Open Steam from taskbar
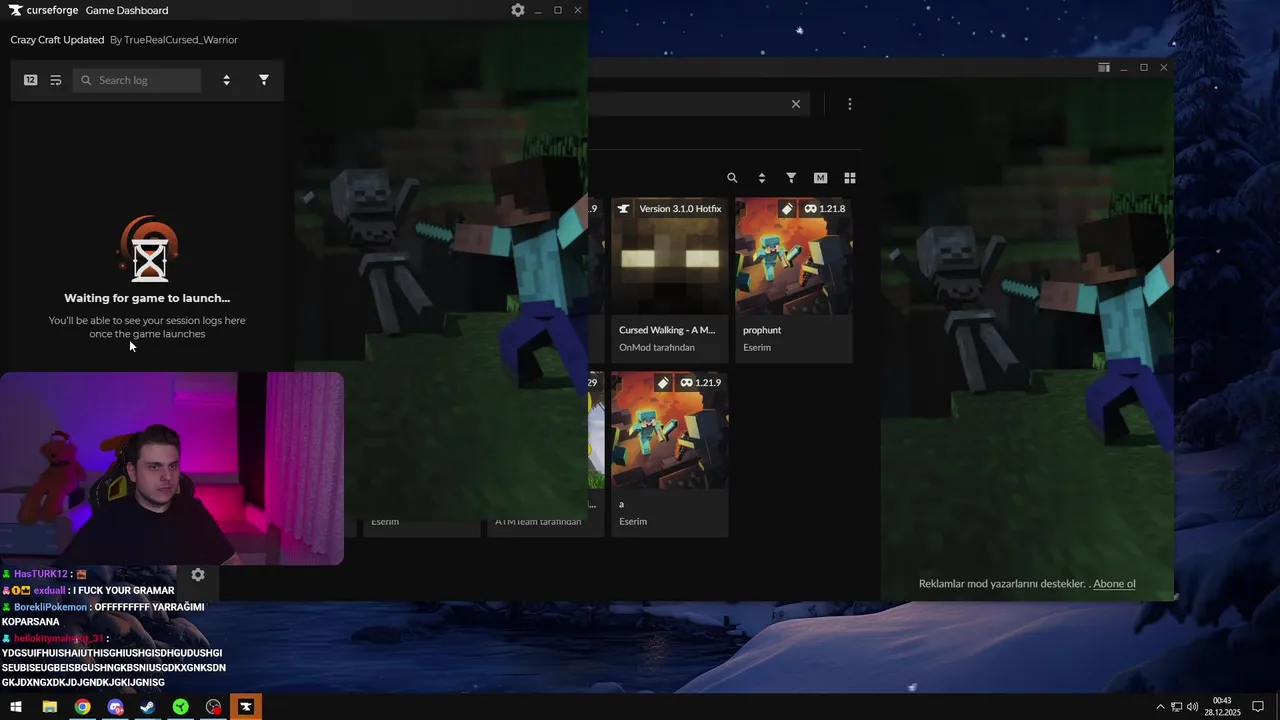 coord(147,707)
